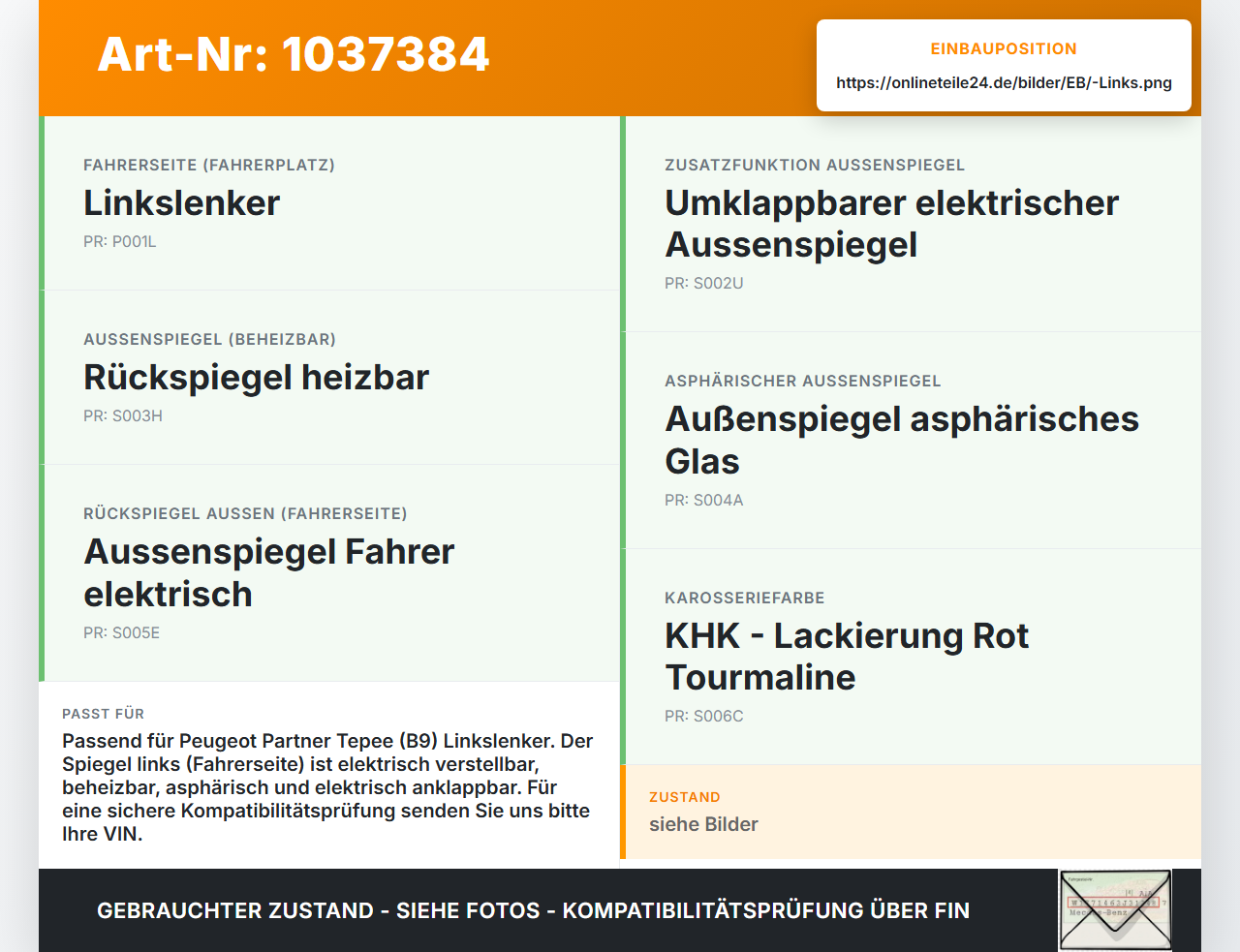The width and height of the screenshot is (1240, 952).
Task: Click the EINBAUPOSITION title label
Action: pyautogui.click(x=1004, y=48)
